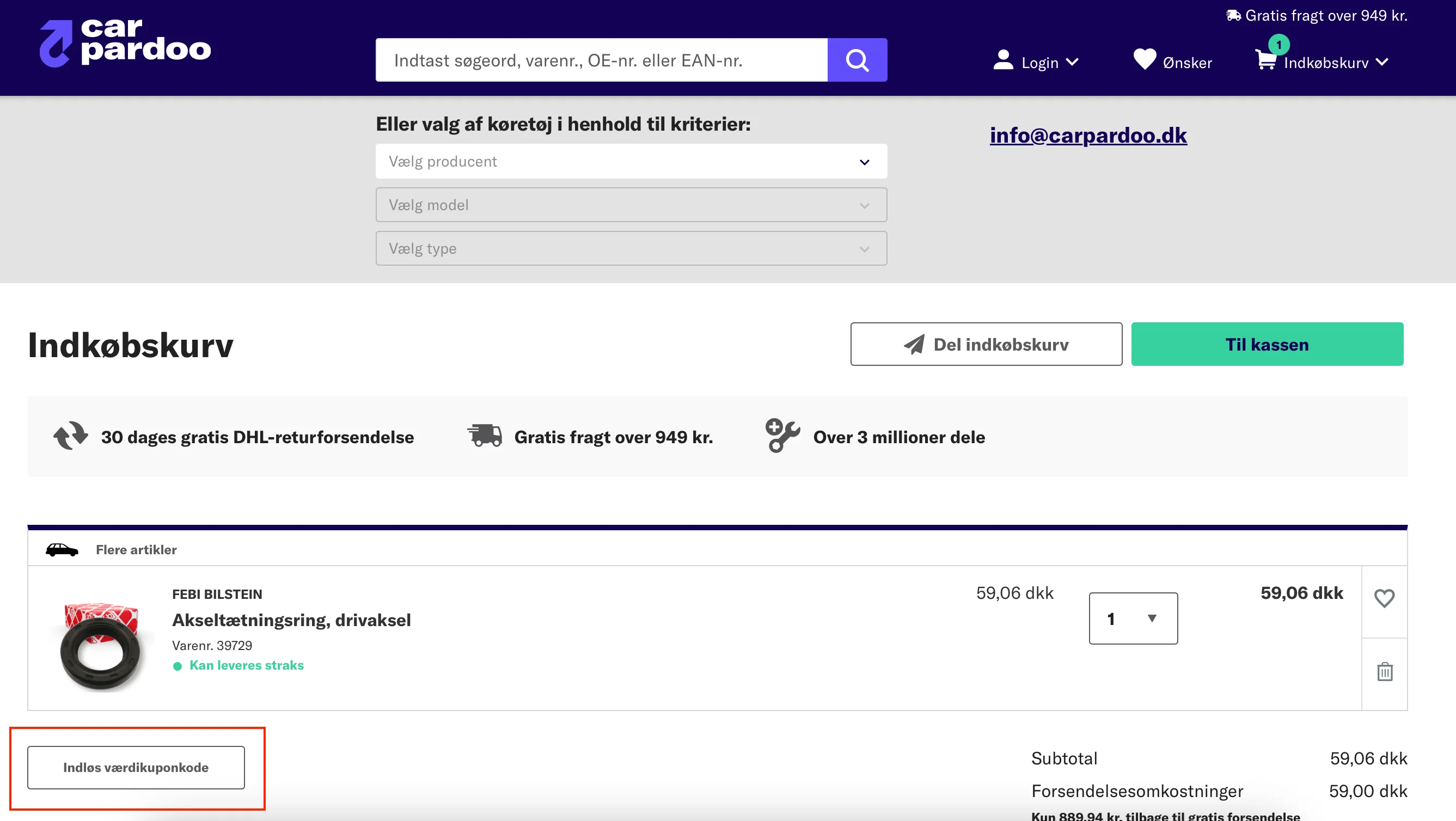Image resolution: width=1456 pixels, height=821 pixels.
Task: Open the Vælg model dropdown
Action: 631,205
